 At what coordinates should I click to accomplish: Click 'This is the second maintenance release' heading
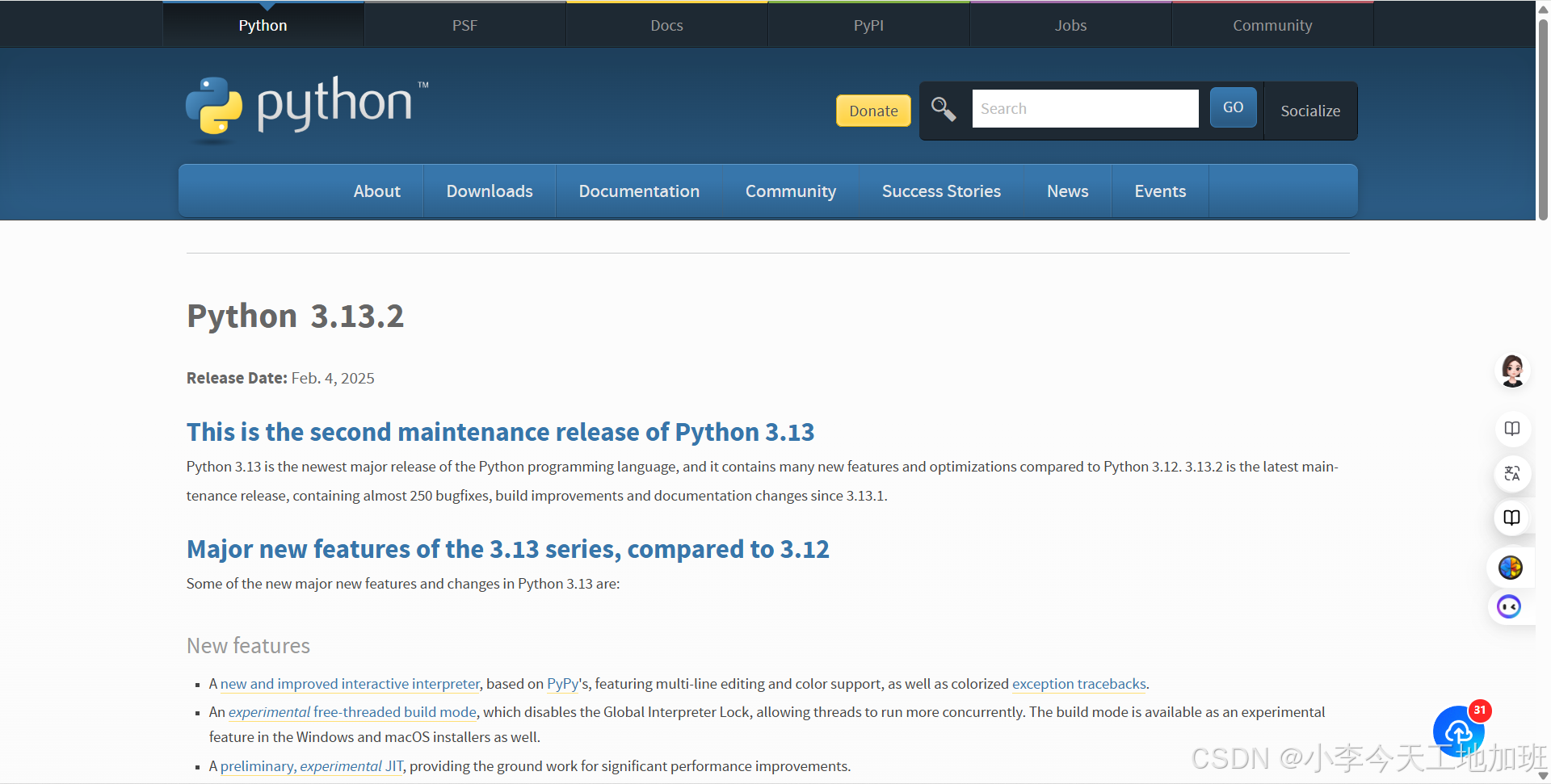[x=500, y=432]
